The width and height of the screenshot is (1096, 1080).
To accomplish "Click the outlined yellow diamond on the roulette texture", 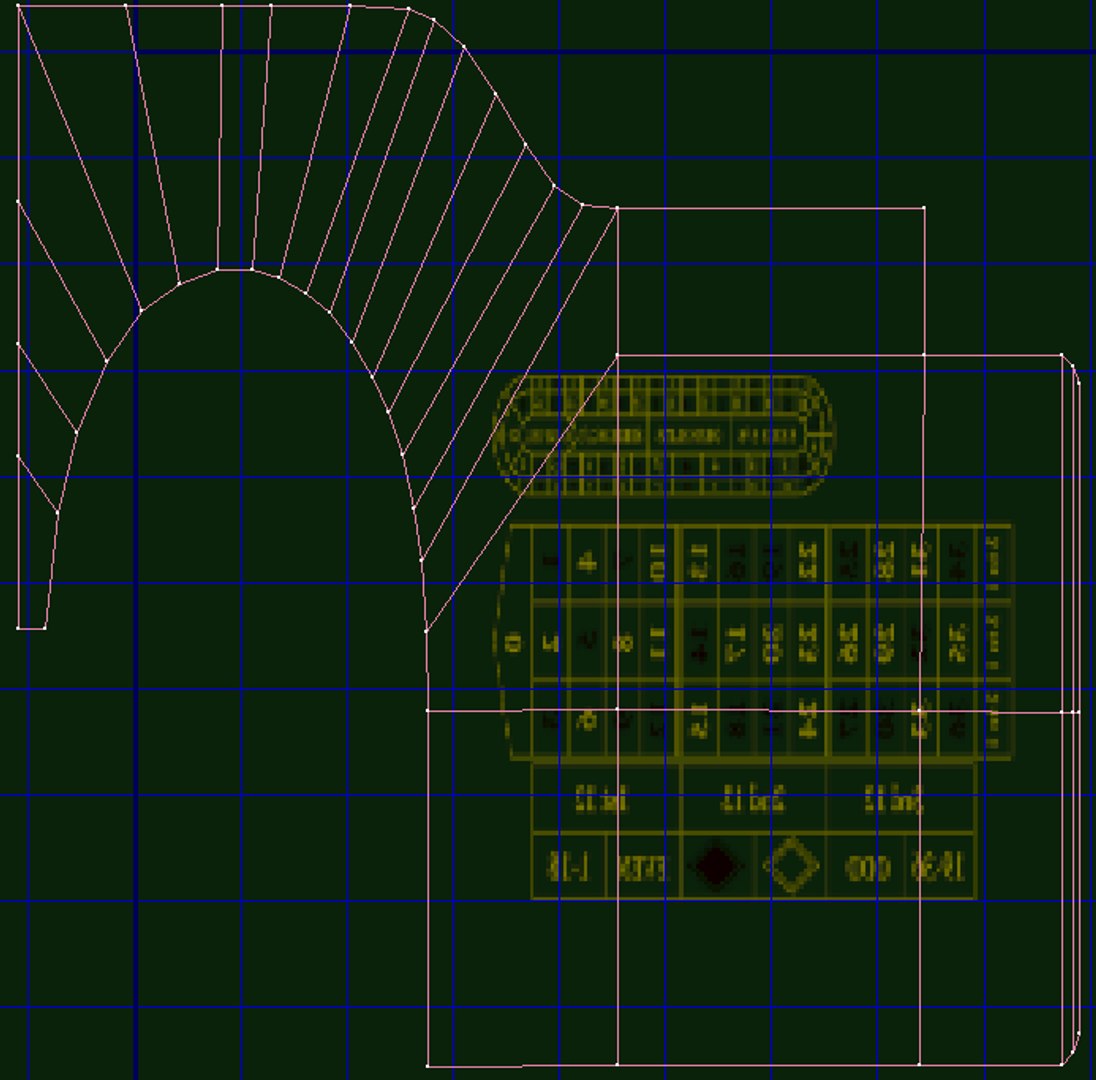I will pyautogui.click(x=791, y=865).
